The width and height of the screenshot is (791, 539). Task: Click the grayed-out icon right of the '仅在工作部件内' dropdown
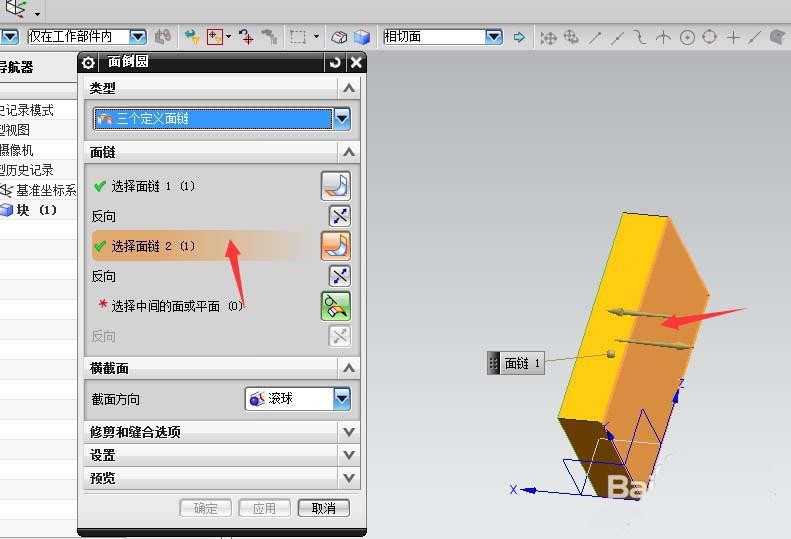(x=162, y=36)
